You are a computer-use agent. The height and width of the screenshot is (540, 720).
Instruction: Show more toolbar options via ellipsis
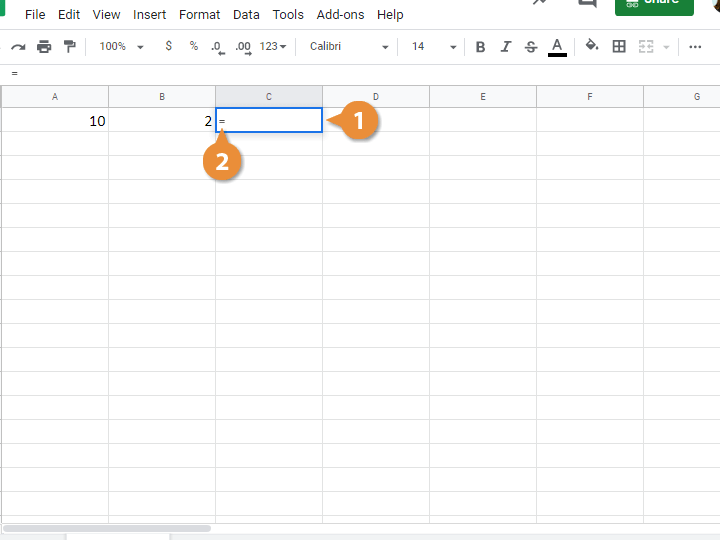pyautogui.click(x=695, y=47)
